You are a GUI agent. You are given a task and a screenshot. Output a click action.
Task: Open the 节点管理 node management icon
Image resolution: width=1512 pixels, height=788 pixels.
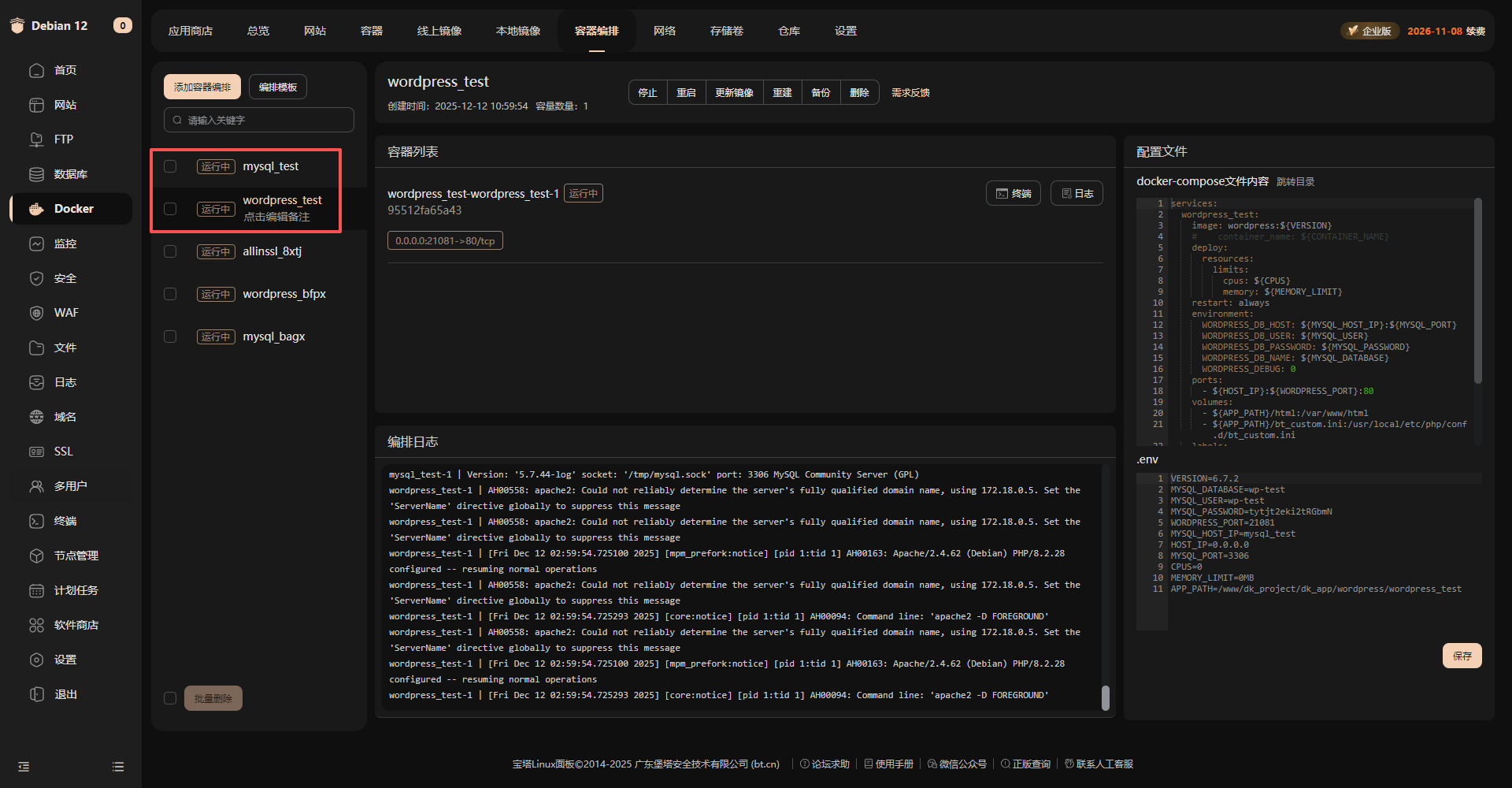[36, 556]
